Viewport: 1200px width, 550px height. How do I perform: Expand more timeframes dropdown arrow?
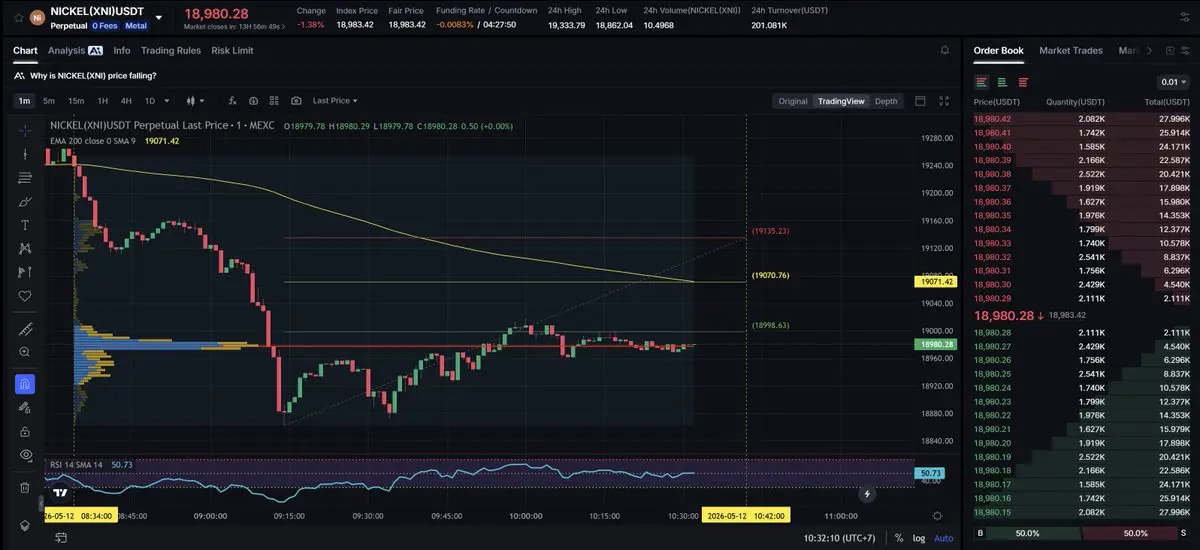167,101
